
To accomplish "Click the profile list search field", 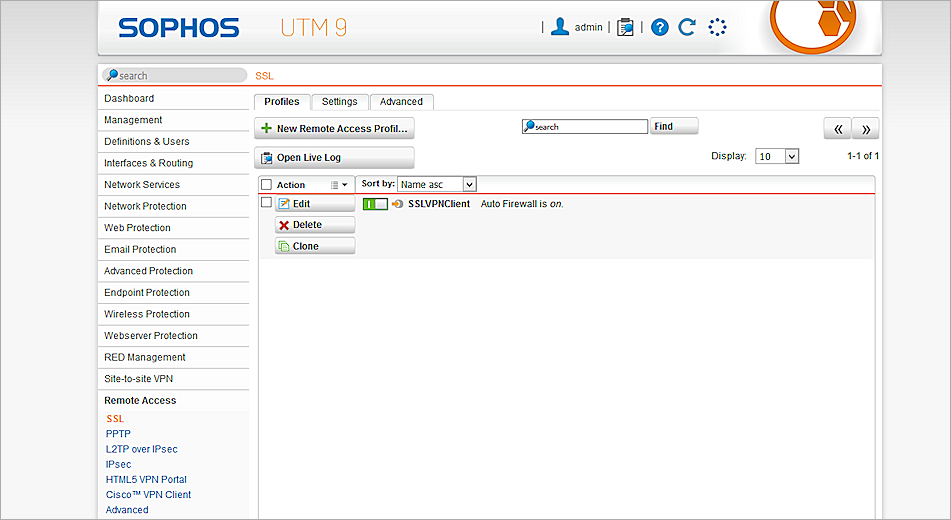I will coord(585,126).
